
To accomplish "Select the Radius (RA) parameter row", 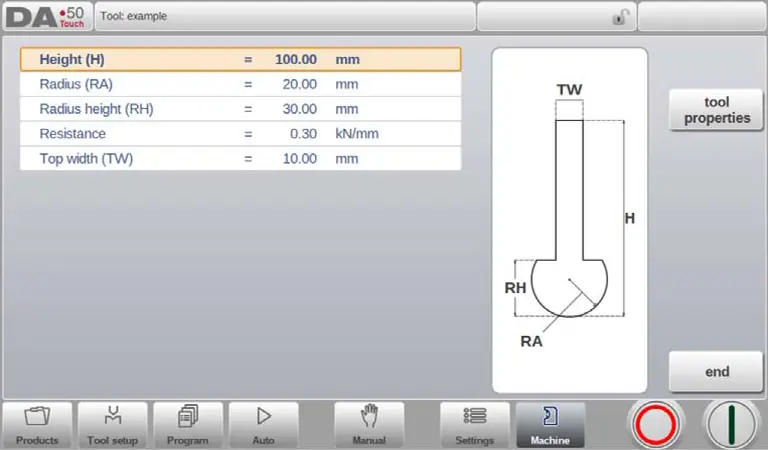I will point(240,84).
